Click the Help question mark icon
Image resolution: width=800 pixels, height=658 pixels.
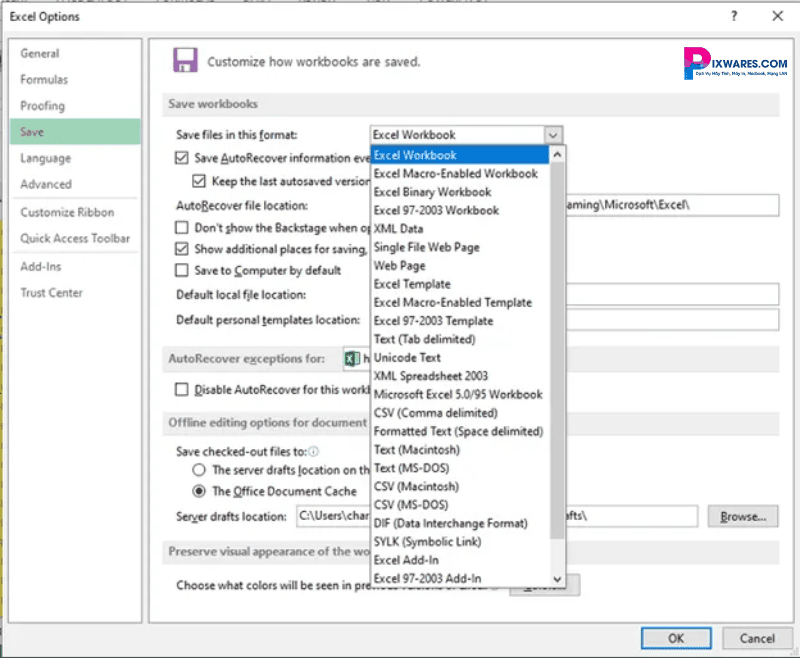click(734, 16)
